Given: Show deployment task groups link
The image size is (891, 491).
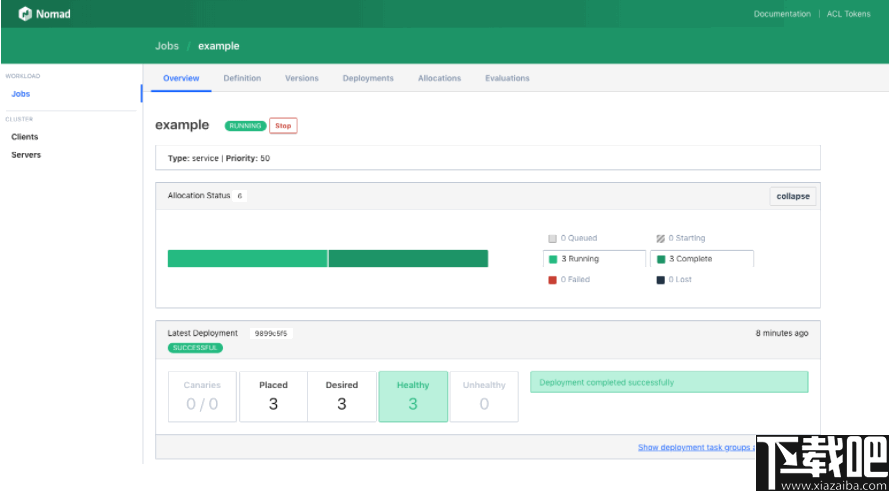Looking at the screenshot, I should pos(697,447).
